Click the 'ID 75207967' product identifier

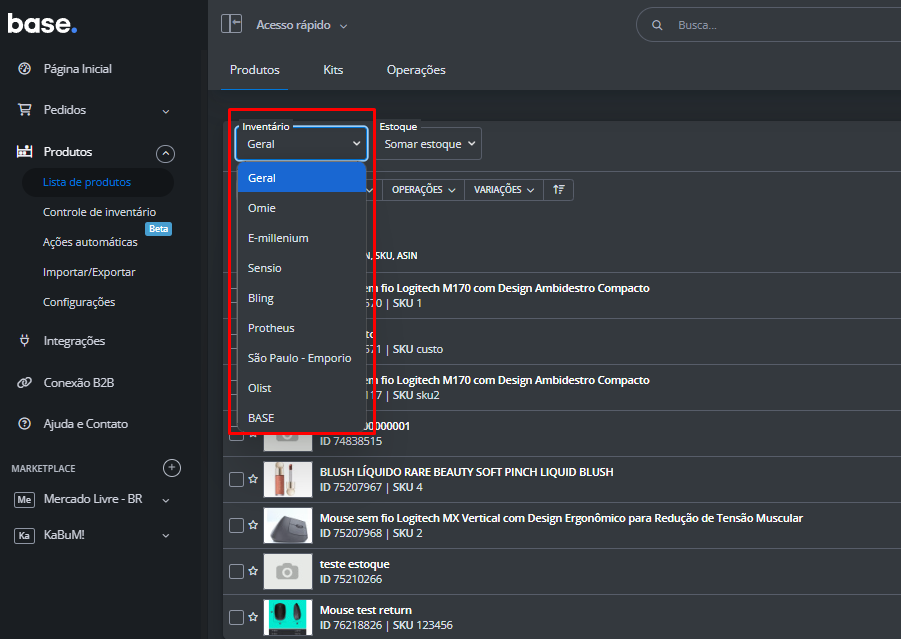[x=351, y=487]
